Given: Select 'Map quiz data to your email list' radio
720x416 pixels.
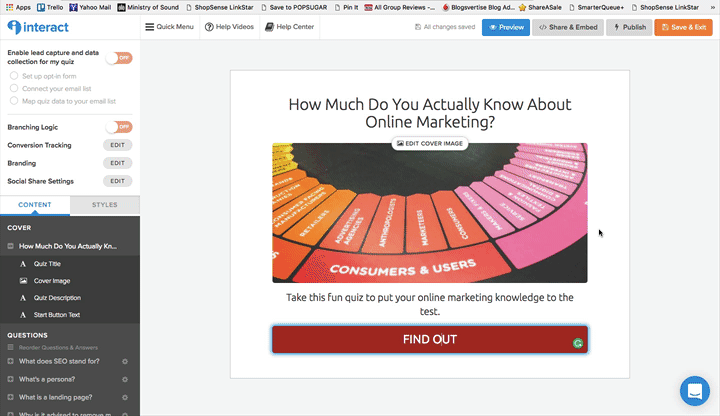Looking at the screenshot, I should [14, 101].
